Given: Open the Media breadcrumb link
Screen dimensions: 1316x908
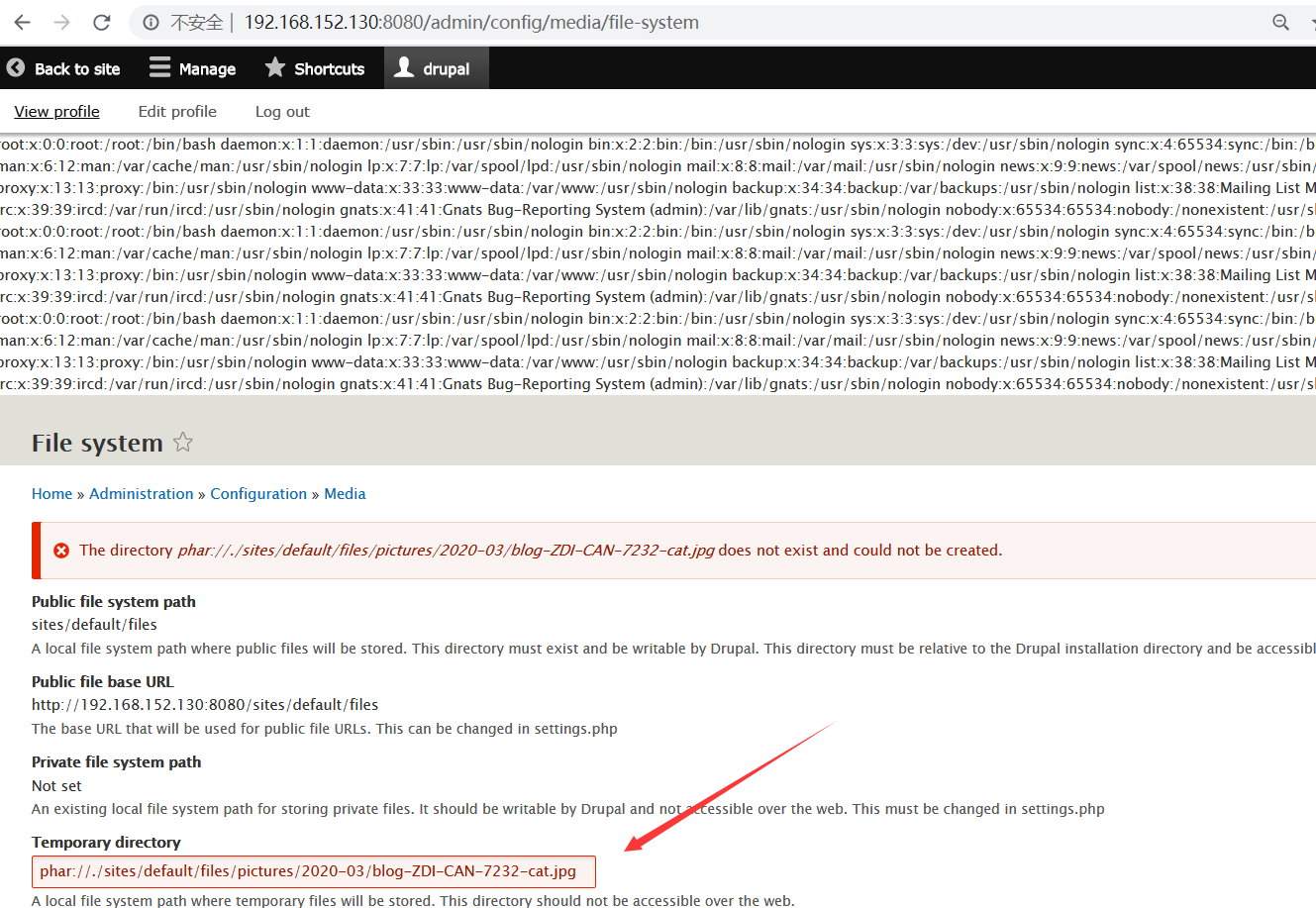Looking at the screenshot, I should click(345, 493).
